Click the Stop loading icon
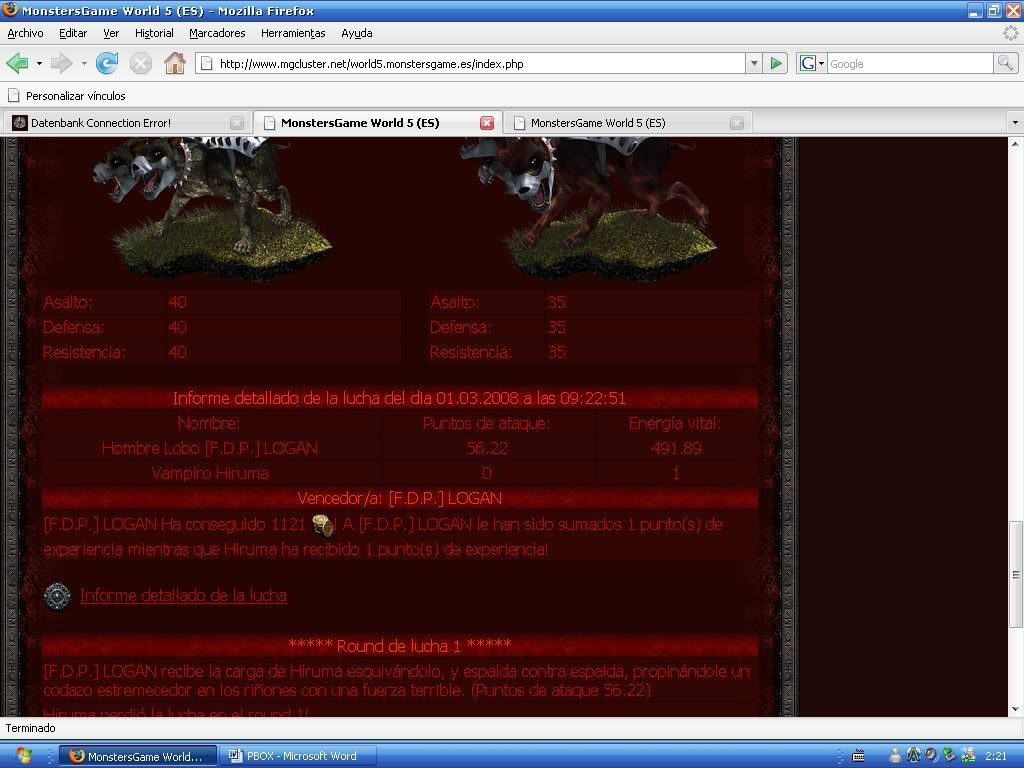1024x768 pixels. click(141, 63)
